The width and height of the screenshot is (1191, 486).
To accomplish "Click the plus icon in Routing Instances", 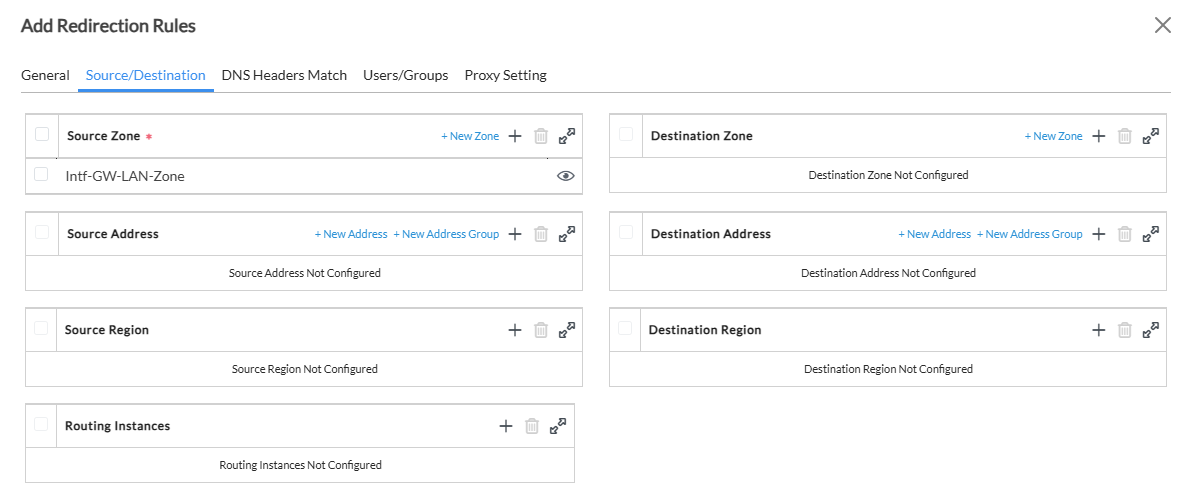I will click(x=506, y=426).
